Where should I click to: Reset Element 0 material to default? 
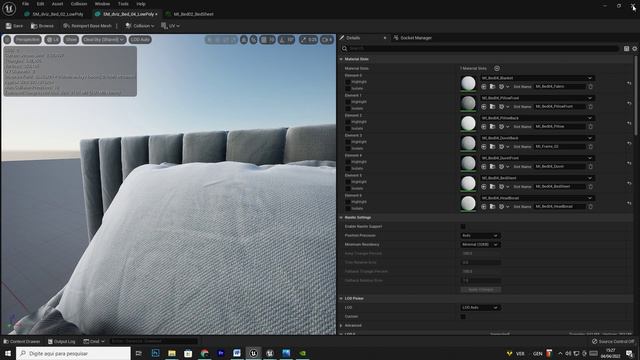629,83
